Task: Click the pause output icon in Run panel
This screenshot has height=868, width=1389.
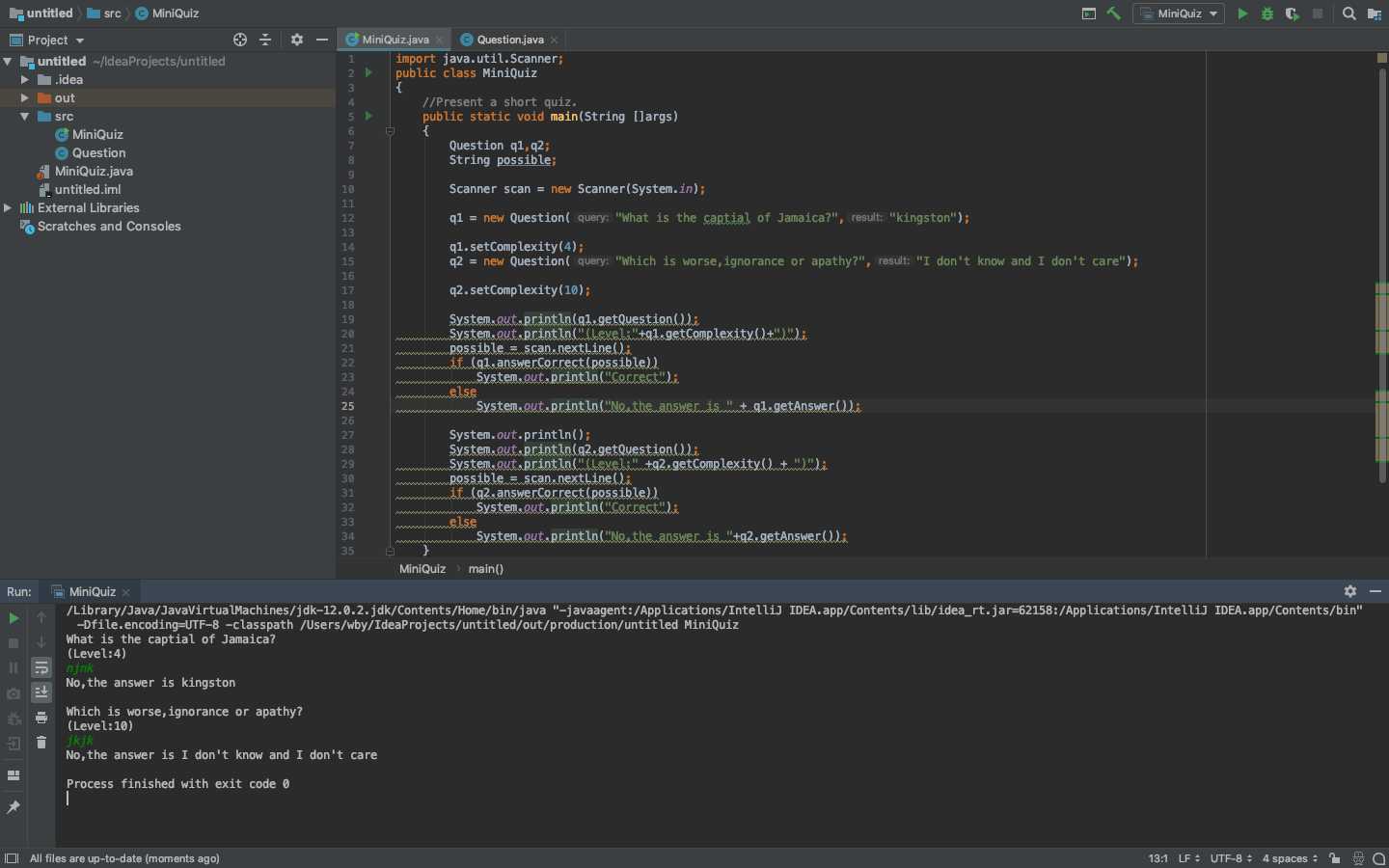Action: tap(14, 667)
